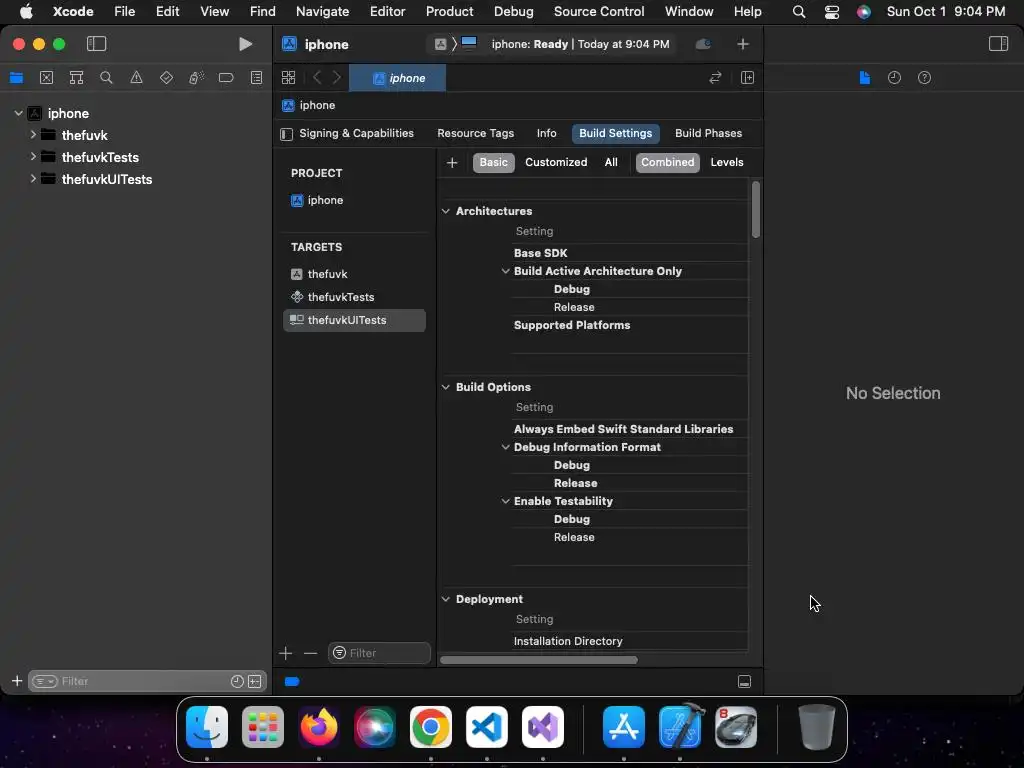Toggle the inspector panel at top right

[998, 44]
